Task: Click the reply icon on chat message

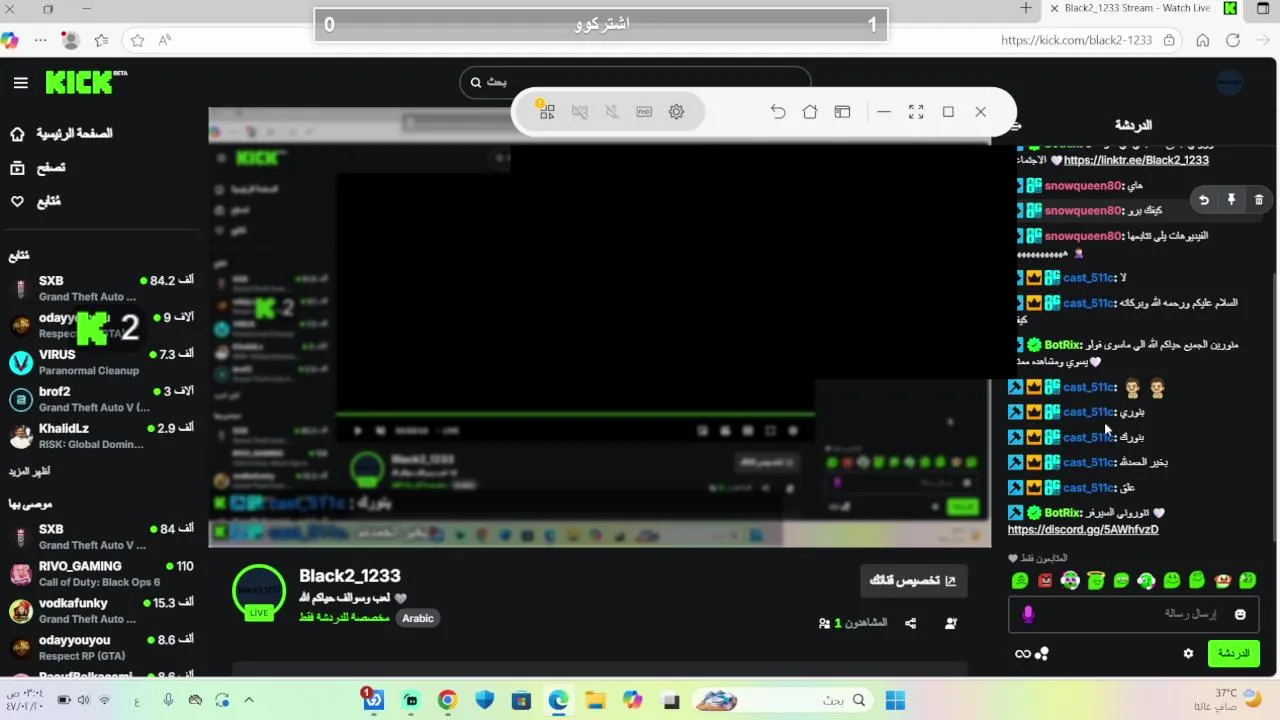Action: click(x=1204, y=200)
